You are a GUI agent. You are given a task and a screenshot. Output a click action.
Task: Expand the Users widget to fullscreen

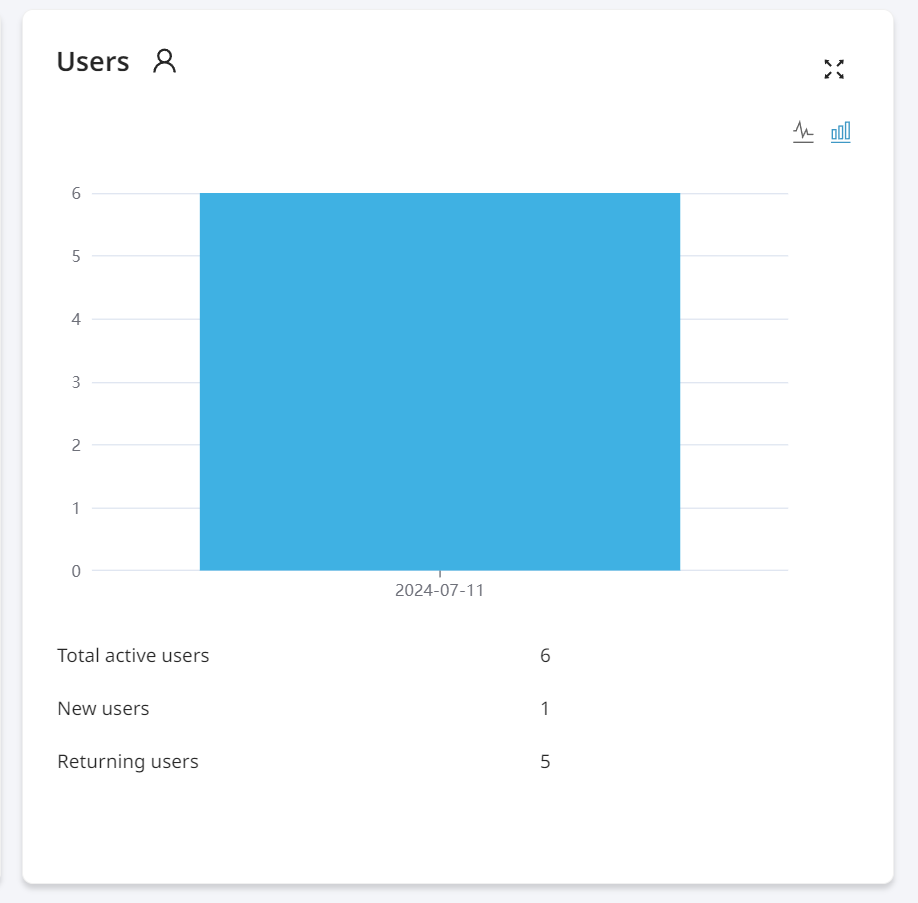pyautogui.click(x=834, y=69)
